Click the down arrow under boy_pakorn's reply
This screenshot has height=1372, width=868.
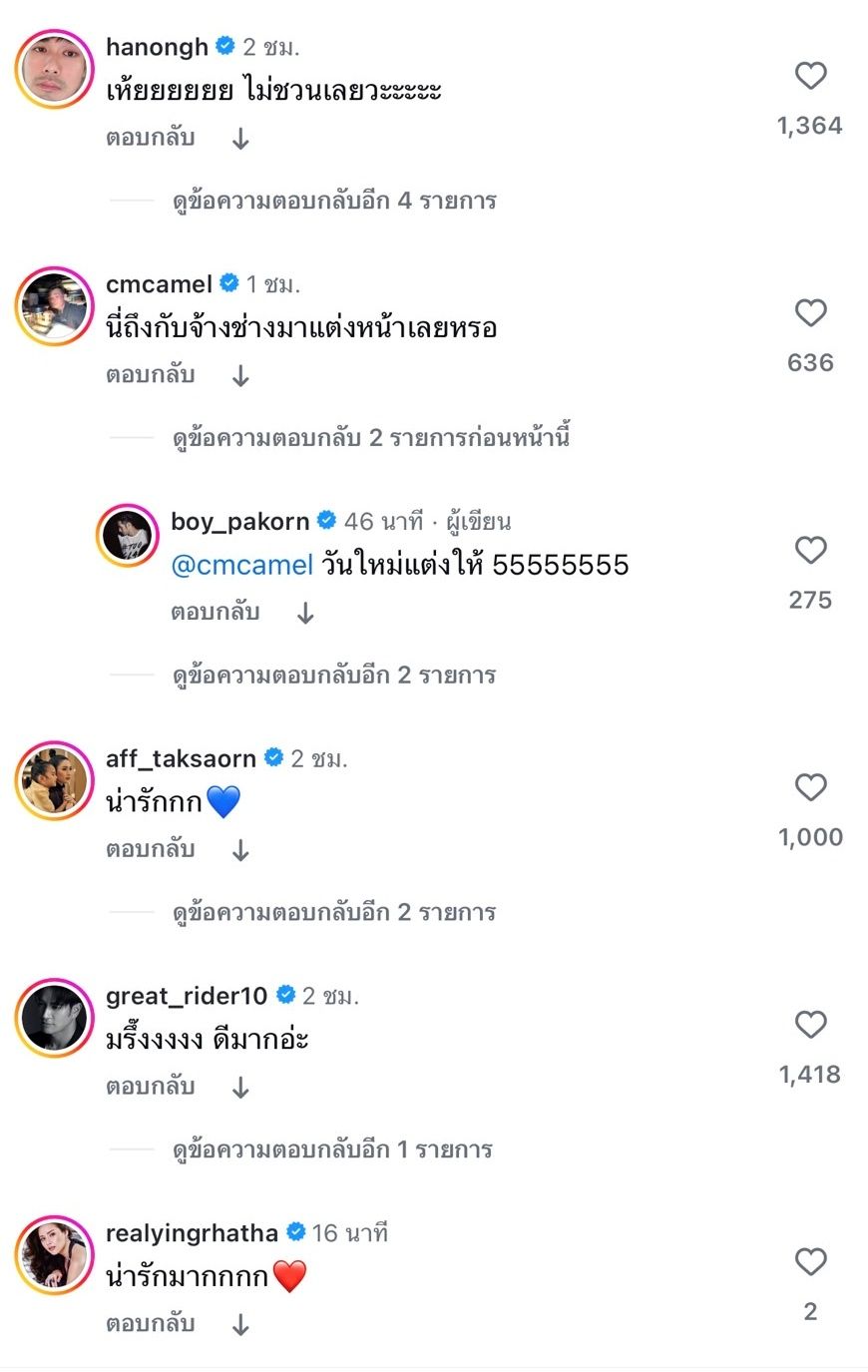(x=305, y=614)
